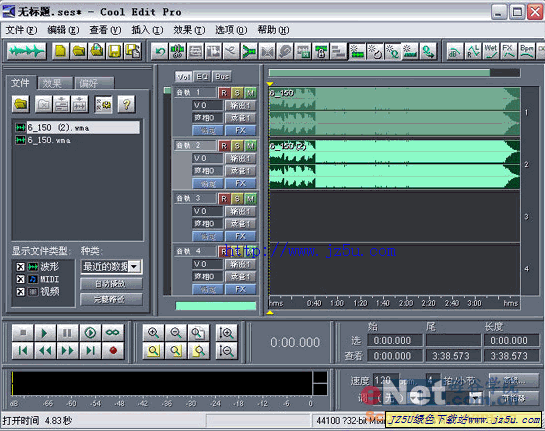The image size is (545, 431).
Task: Open session folder icon in main toolbar
Action: coord(79,52)
